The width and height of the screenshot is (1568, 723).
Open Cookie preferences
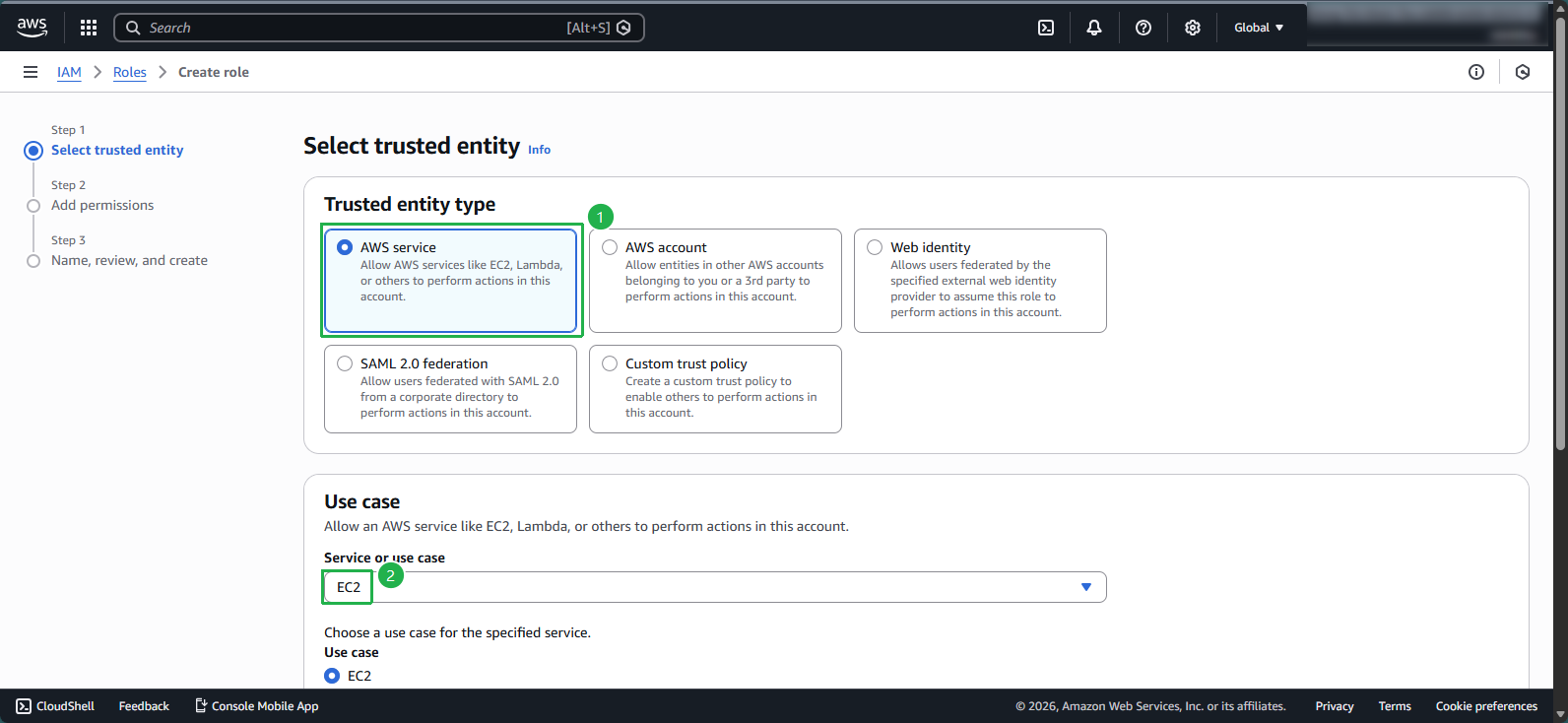coord(1486,706)
